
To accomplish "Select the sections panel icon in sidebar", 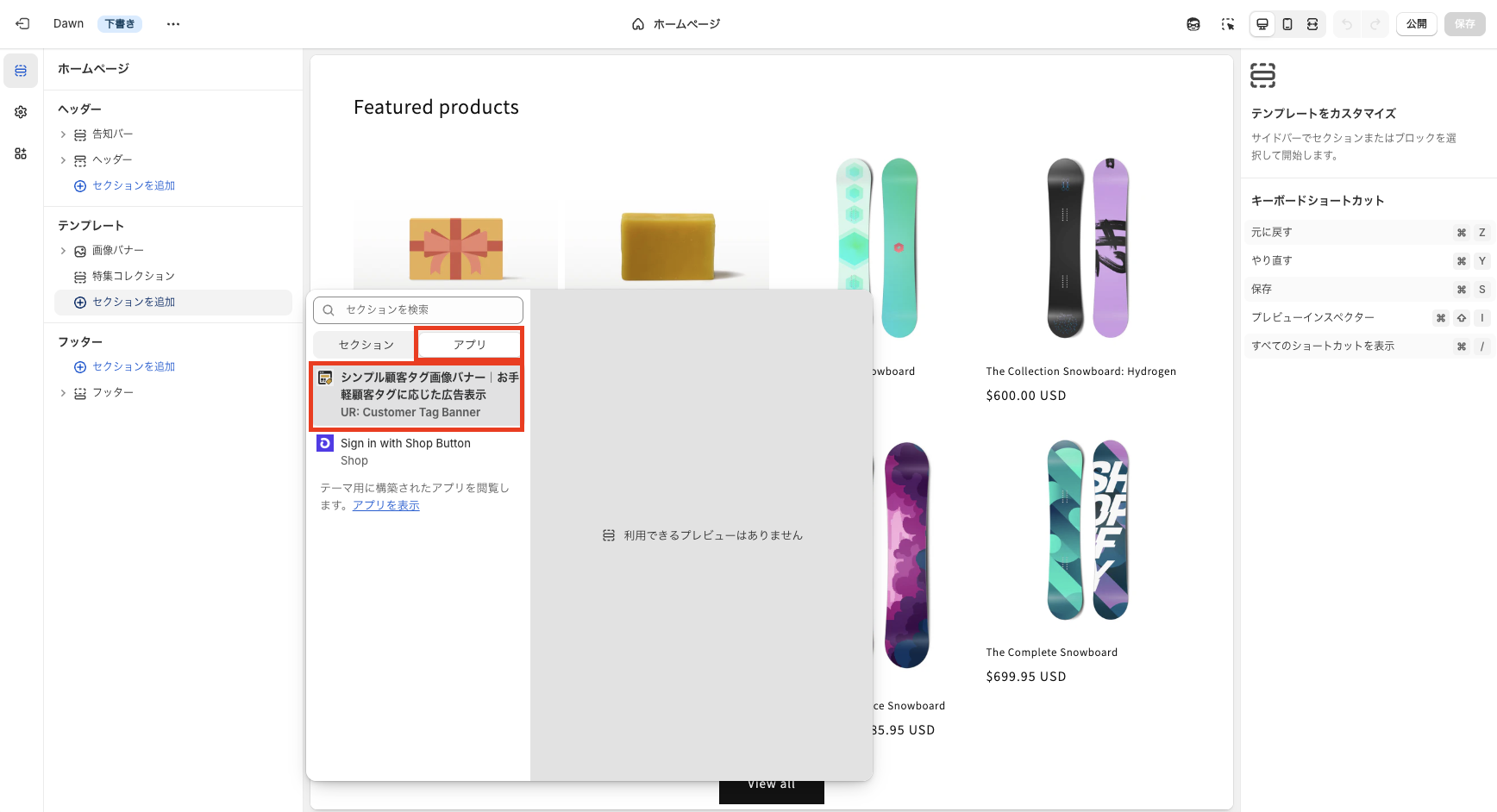I will [x=20, y=71].
